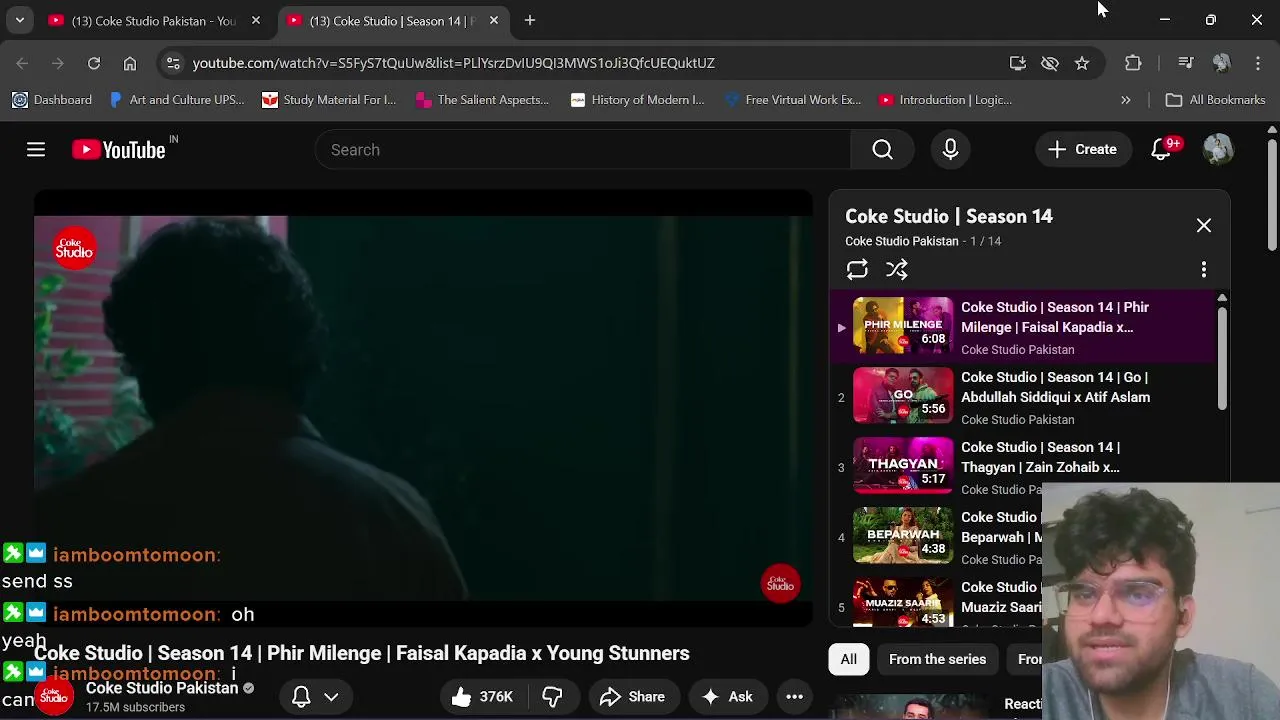Viewport: 1280px width, 720px height.
Task: Show more bookmarks chevron
Action: [x=1126, y=100]
